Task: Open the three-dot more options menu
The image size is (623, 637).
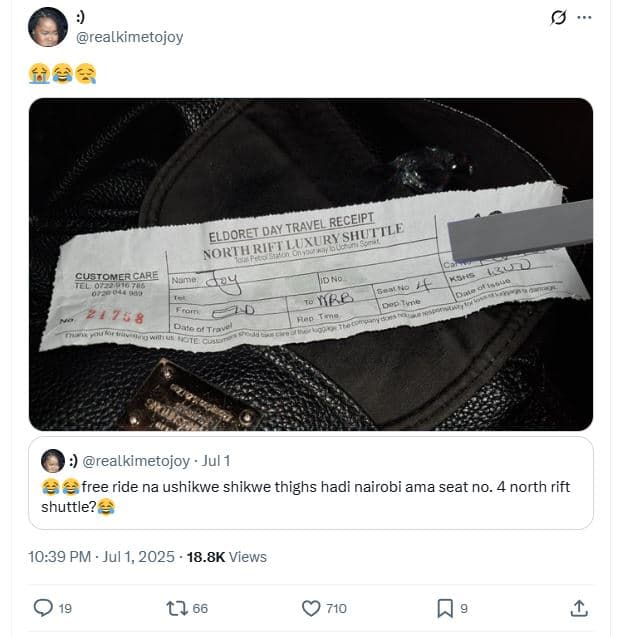Action: tap(584, 17)
